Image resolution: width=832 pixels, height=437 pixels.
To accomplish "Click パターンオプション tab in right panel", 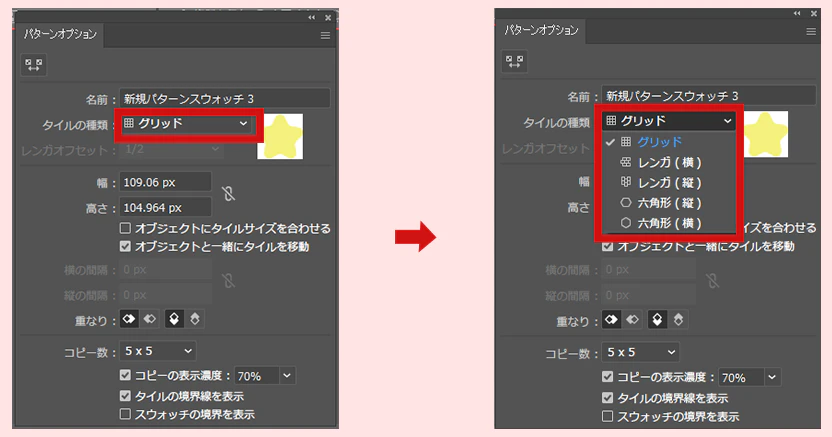I will (541, 31).
